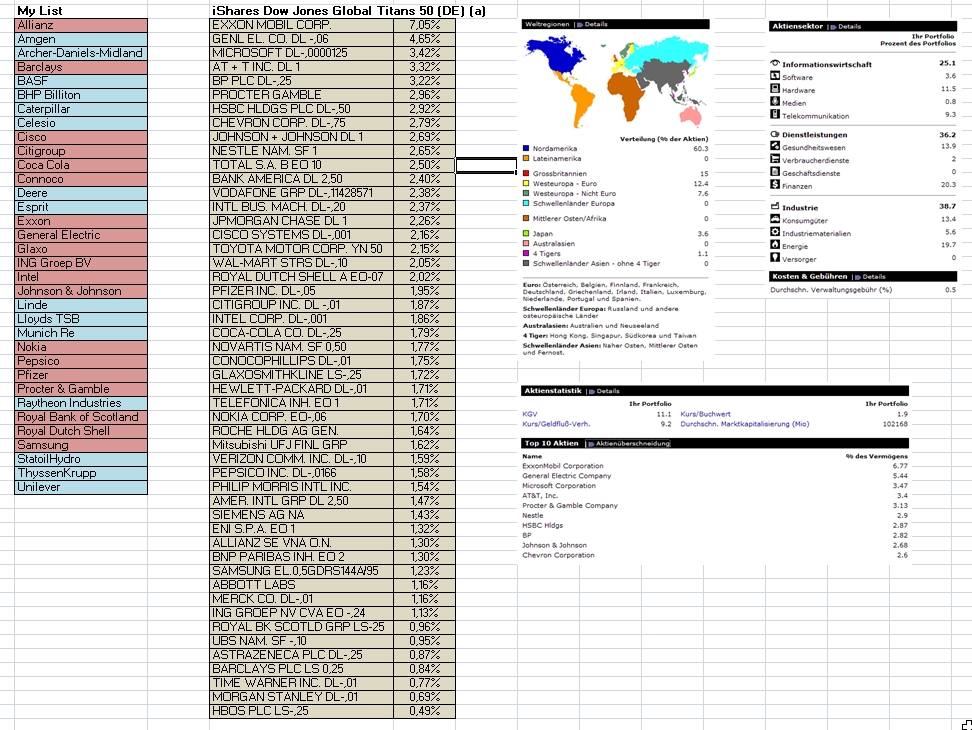Click the Geschäftsdienste sector icon
The image size is (972, 730).
774,172
